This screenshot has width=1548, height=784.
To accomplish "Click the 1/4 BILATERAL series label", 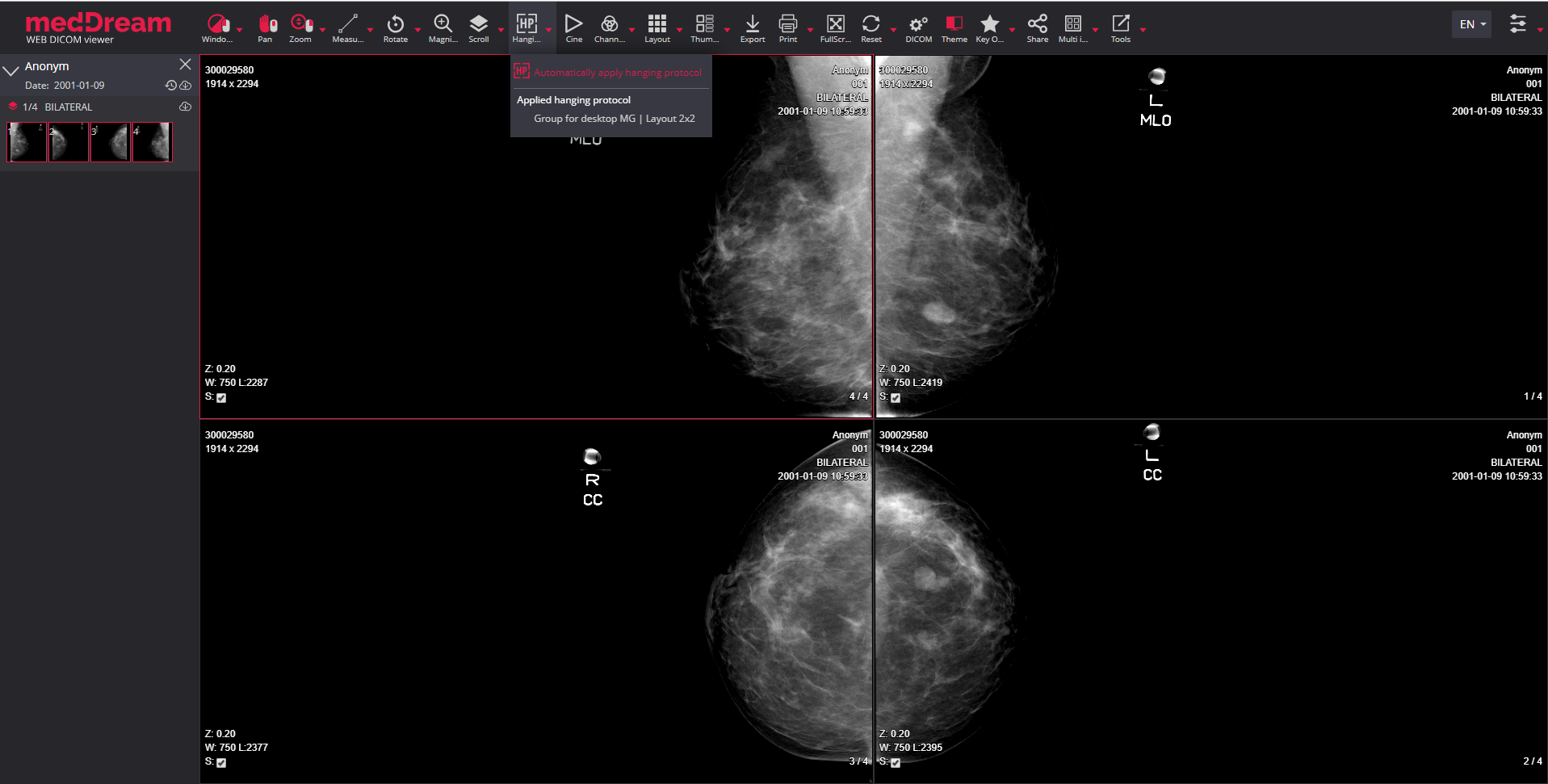I will pos(57,107).
